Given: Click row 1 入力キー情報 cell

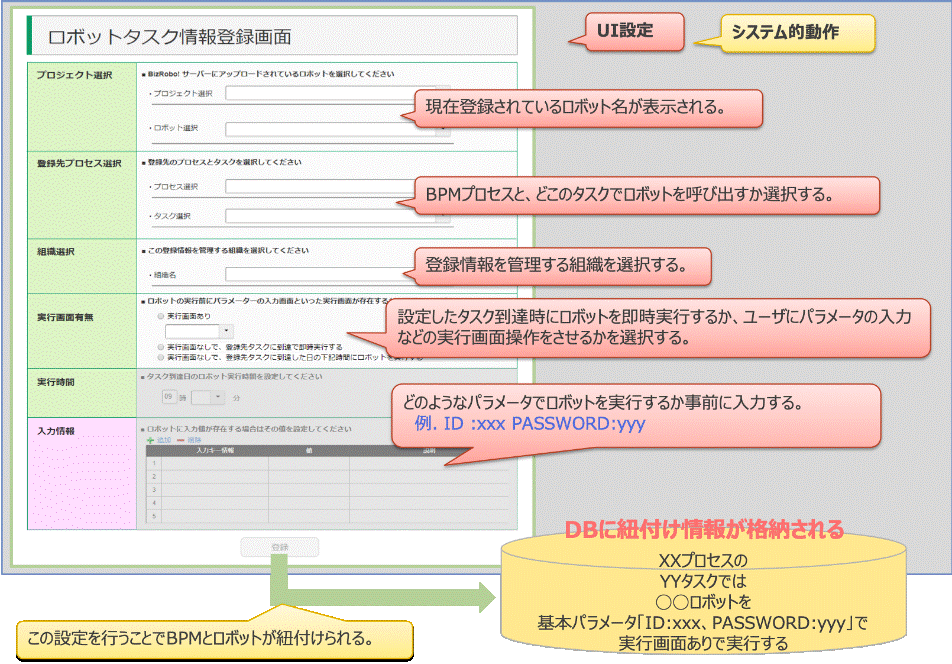Looking at the screenshot, I should point(214,463).
